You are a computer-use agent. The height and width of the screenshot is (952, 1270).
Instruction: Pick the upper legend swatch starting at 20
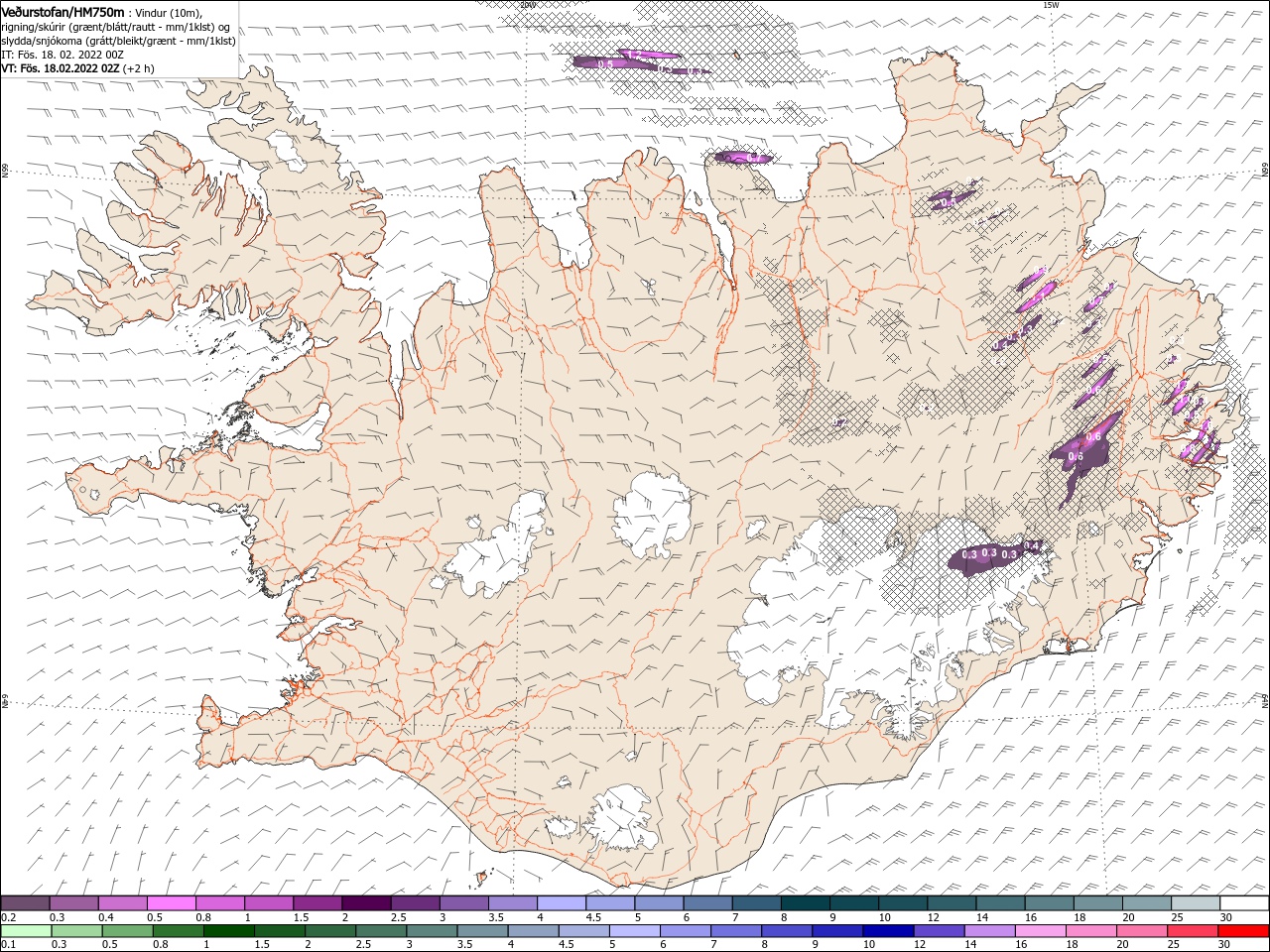point(1146,903)
